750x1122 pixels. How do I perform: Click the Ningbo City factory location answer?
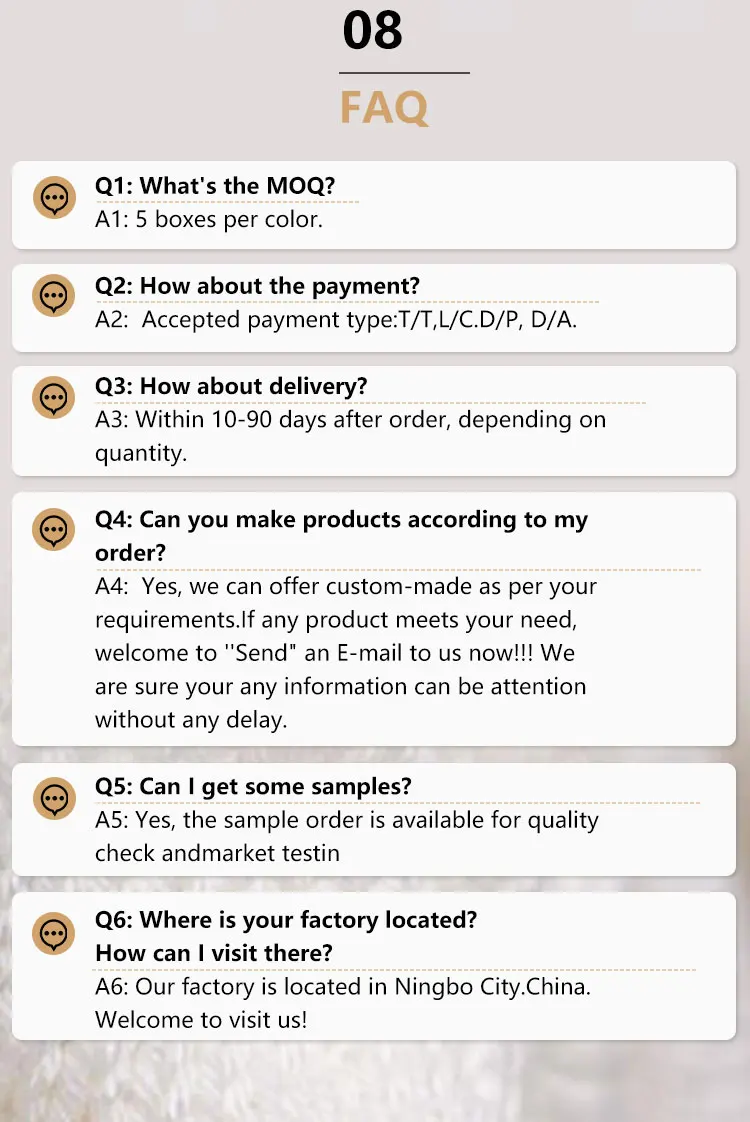coord(343,1003)
